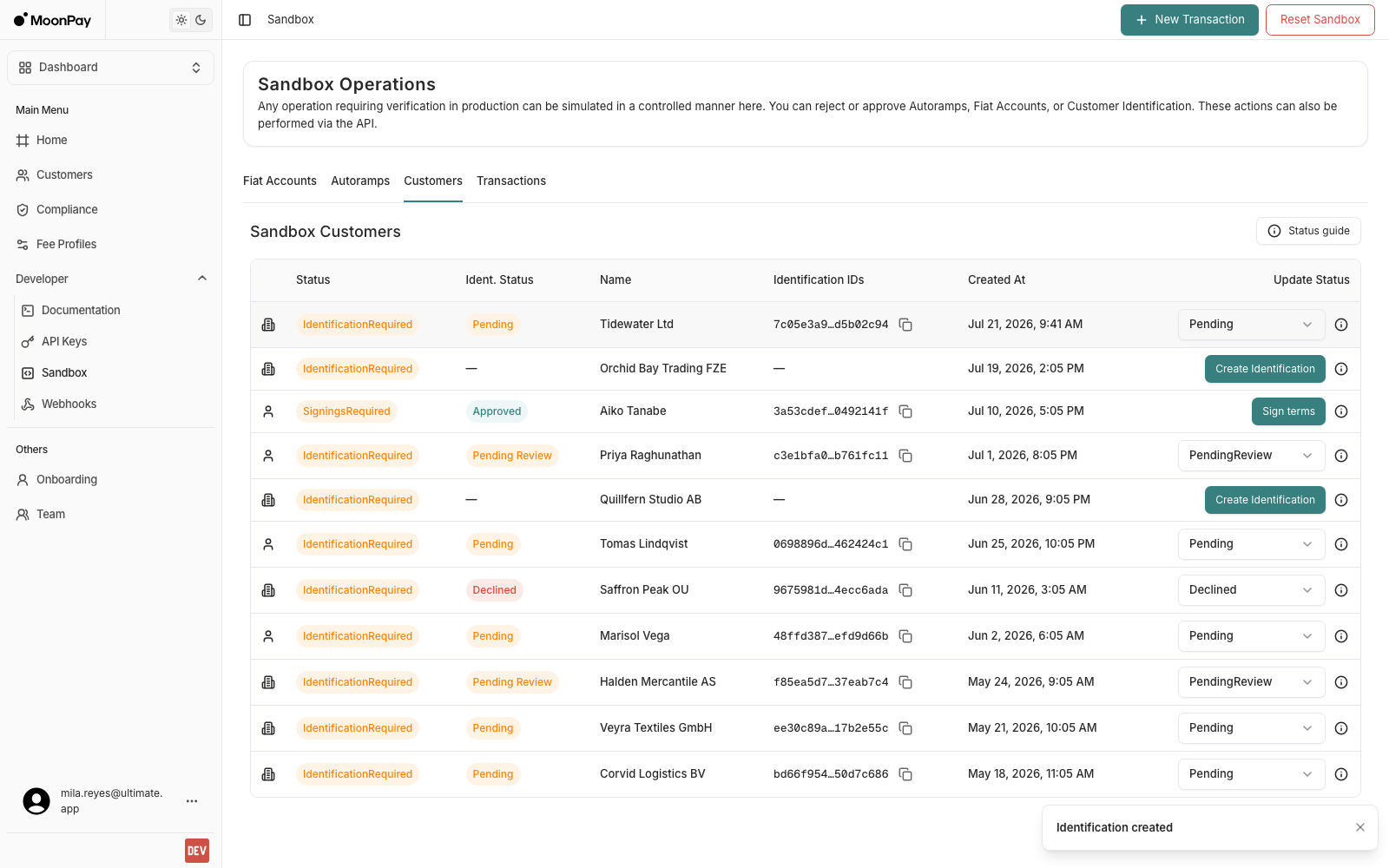
Task: Click Reset Sandbox button
Action: point(1320,20)
